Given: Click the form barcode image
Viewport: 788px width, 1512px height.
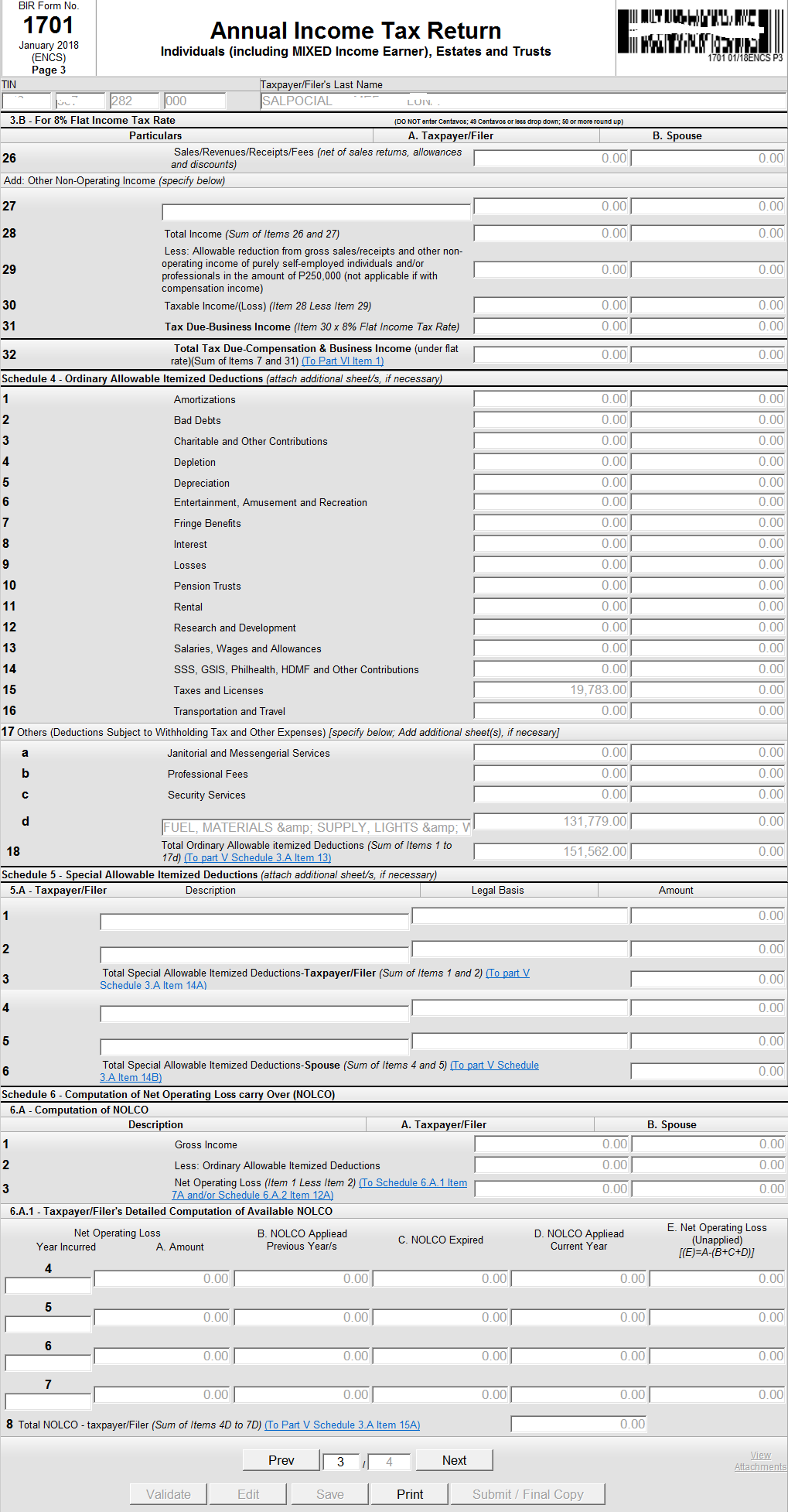Looking at the screenshot, I should [701, 32].
